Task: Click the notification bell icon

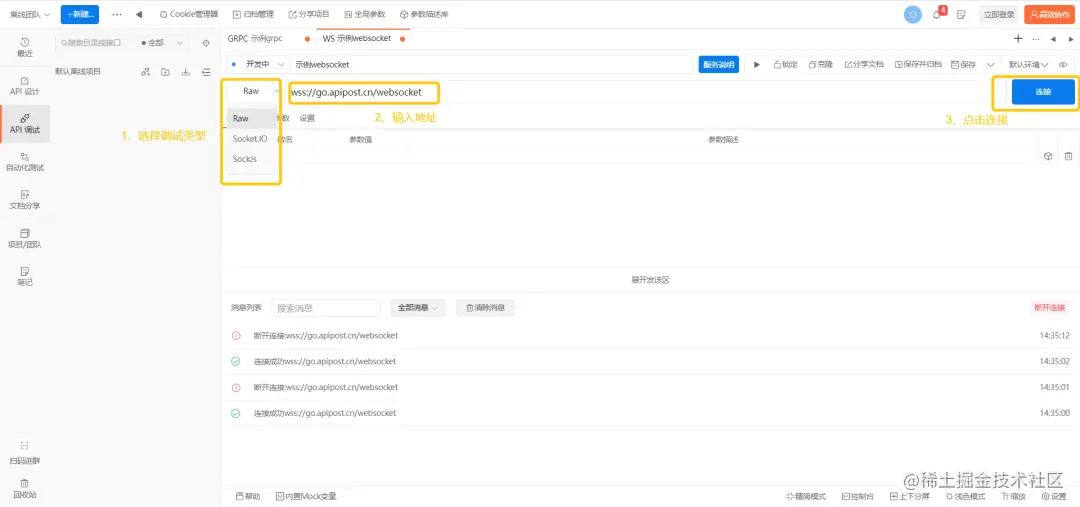Action: click(x=937, y=14)
